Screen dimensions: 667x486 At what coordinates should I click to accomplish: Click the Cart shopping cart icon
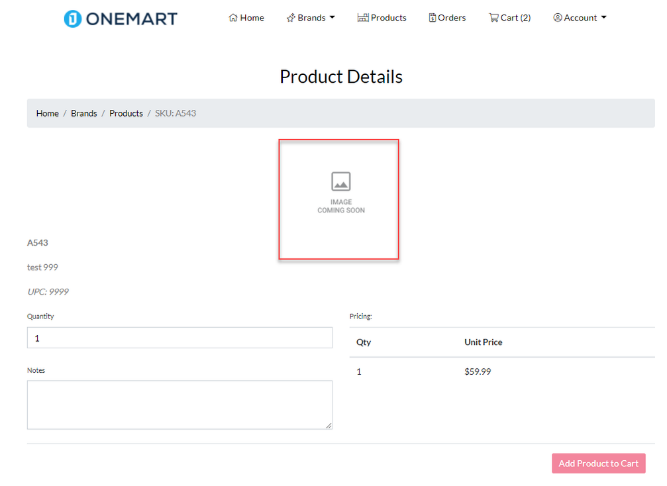coord(493,18)
